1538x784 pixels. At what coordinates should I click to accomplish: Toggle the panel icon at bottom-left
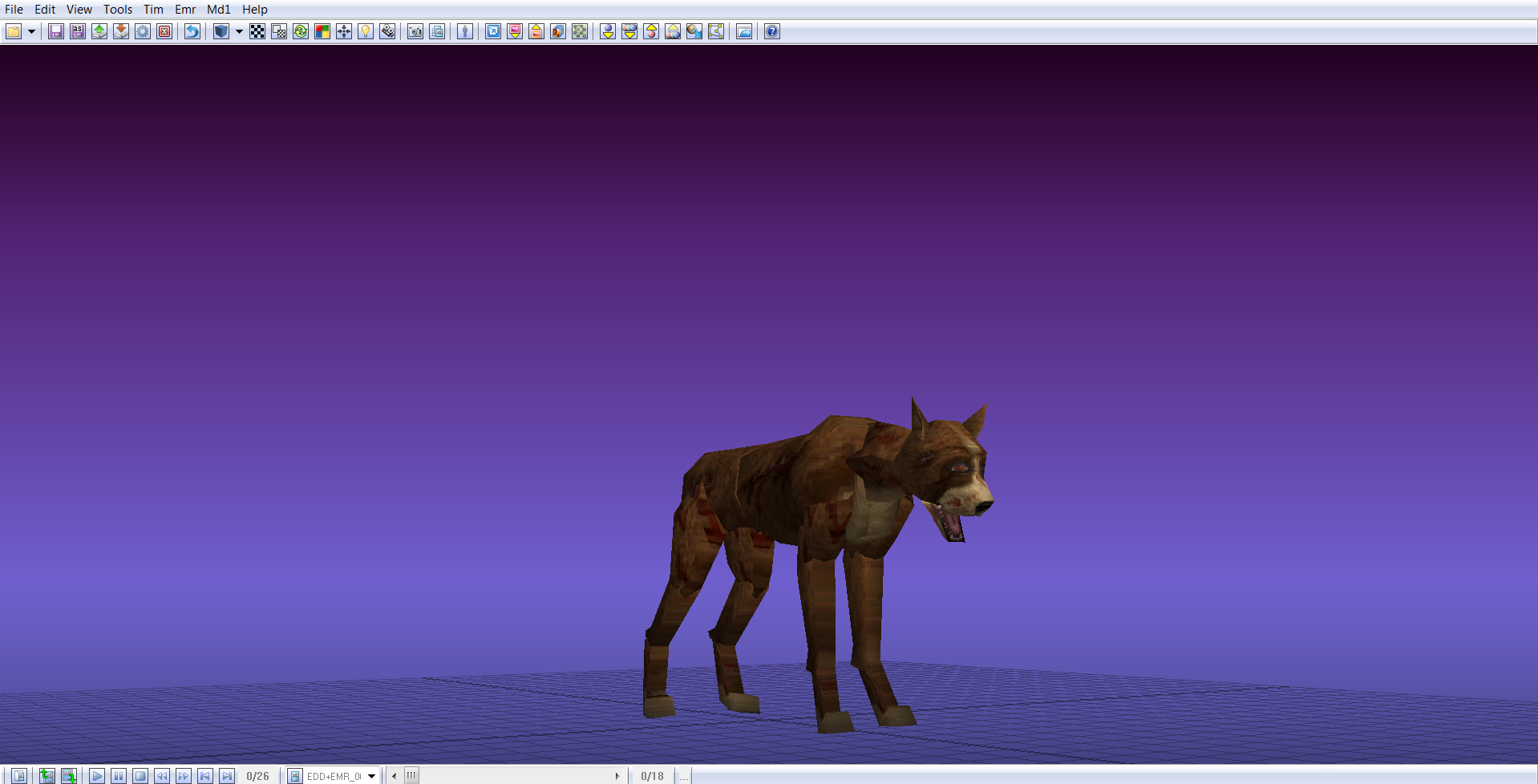pyautogui.click(x=19, y=776)
